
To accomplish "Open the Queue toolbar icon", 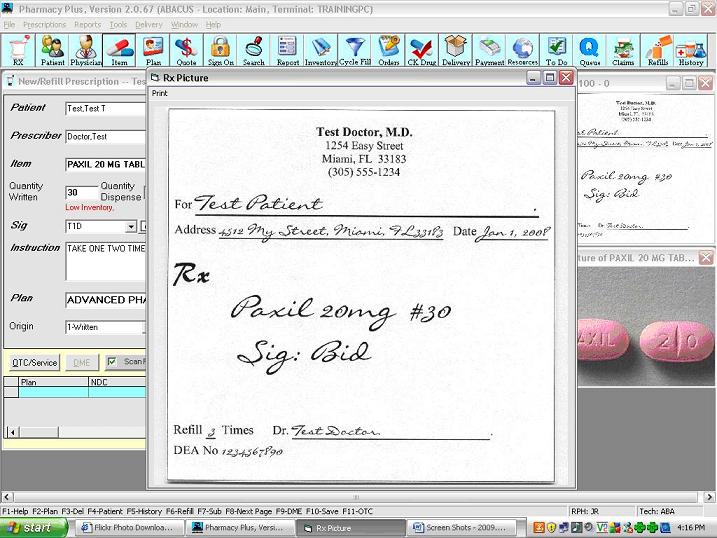I will pos(589,50).
